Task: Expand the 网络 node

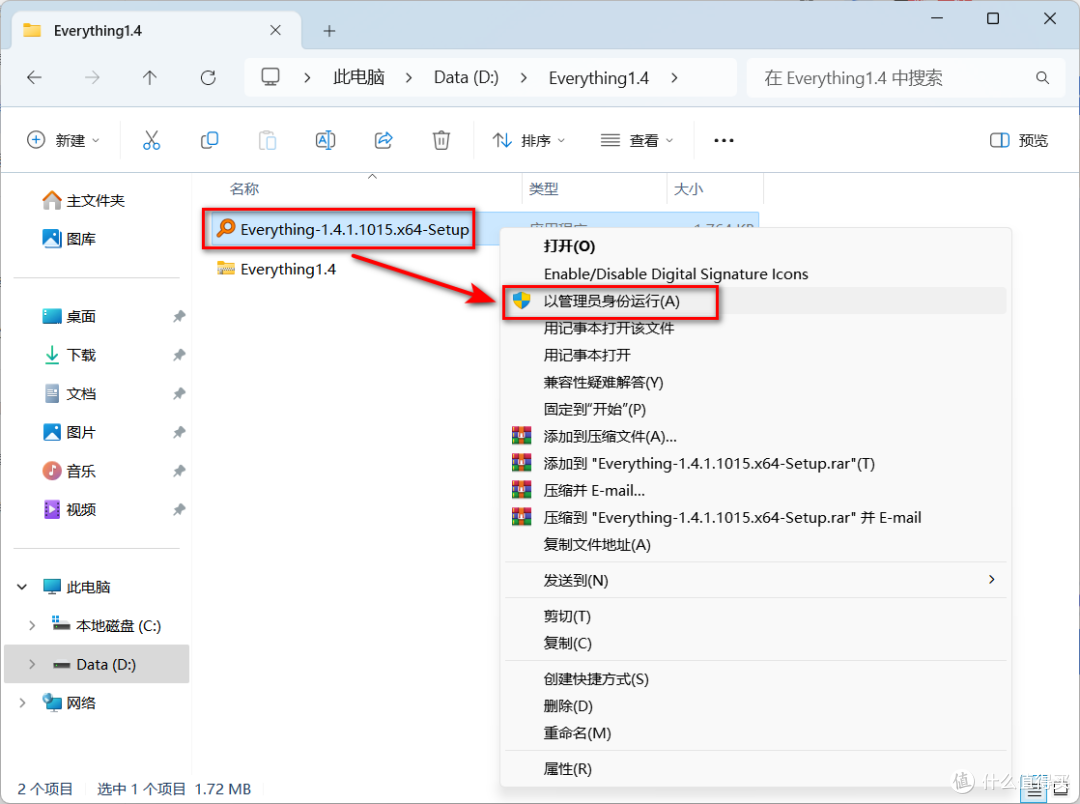Action: coord(22,703)
